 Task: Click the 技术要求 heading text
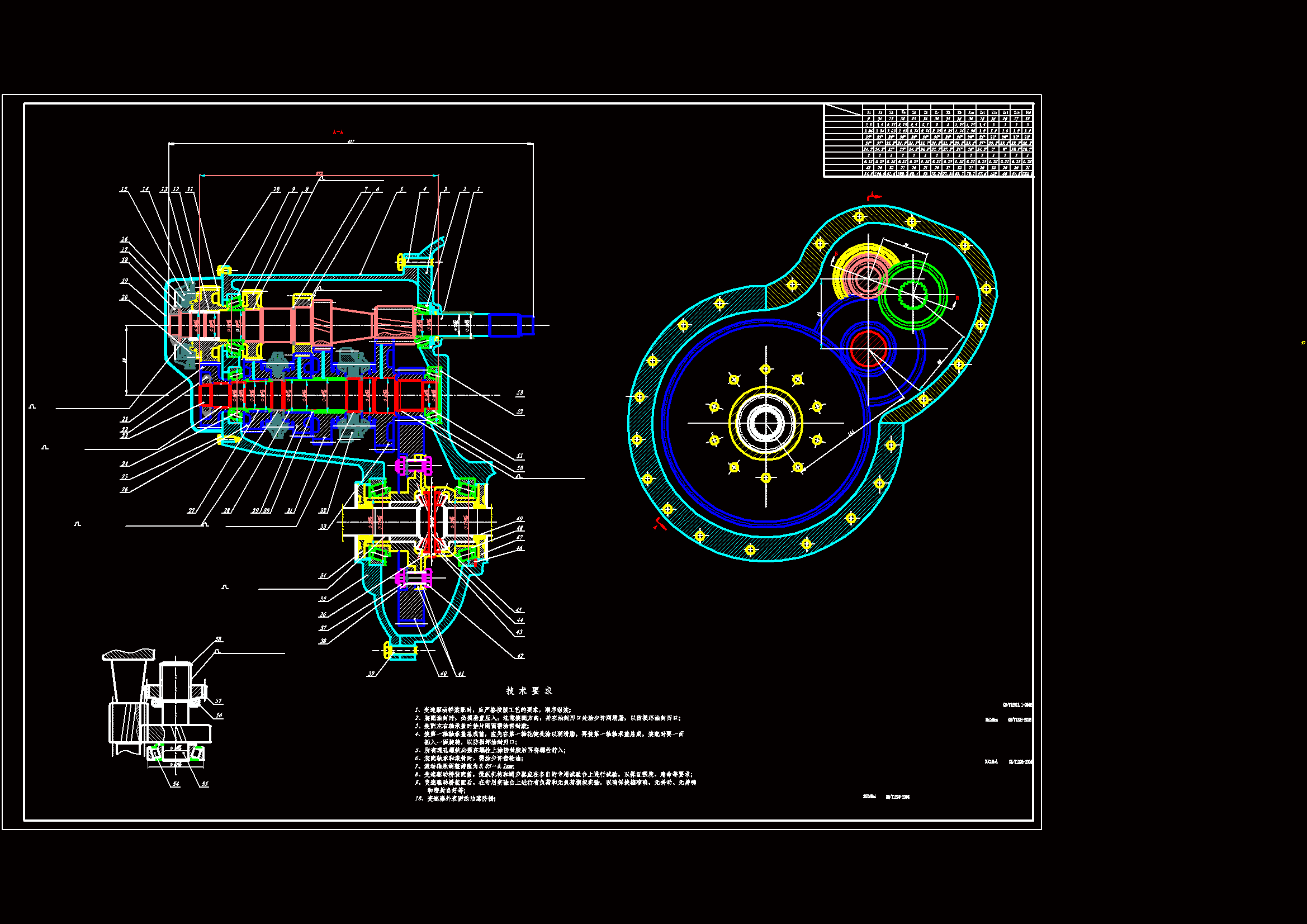coord(529,690)
